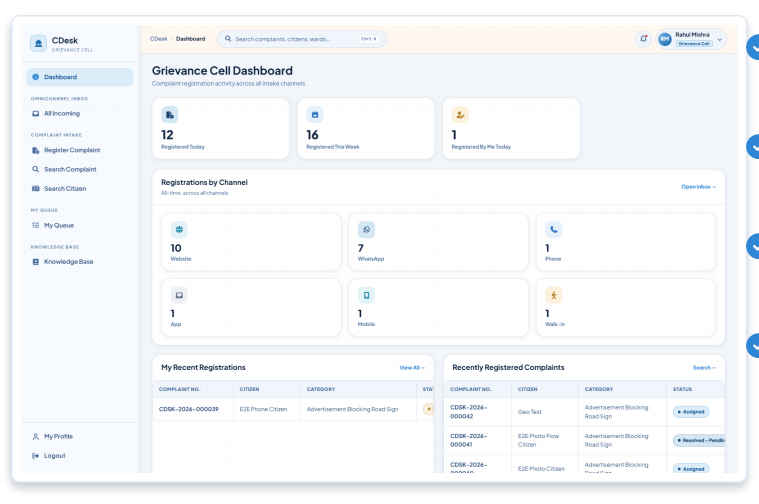Click the Phone channel icon
Screen dimensions: 759x504
pyautogui.click(x=554, y=229)
